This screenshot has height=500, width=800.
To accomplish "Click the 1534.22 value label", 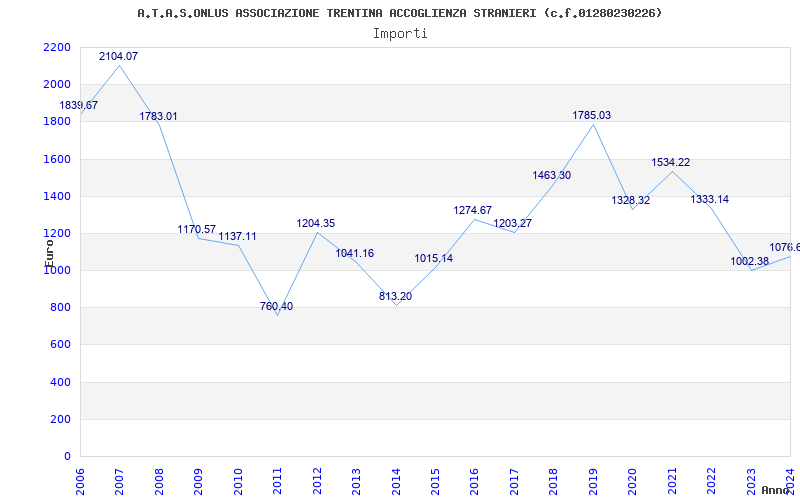I will coord(671,162).
